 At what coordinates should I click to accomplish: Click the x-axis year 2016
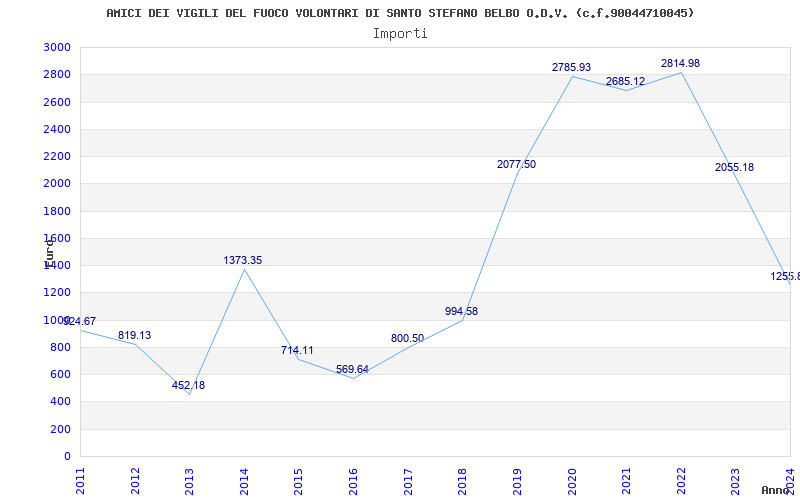[x=353, y=481]
